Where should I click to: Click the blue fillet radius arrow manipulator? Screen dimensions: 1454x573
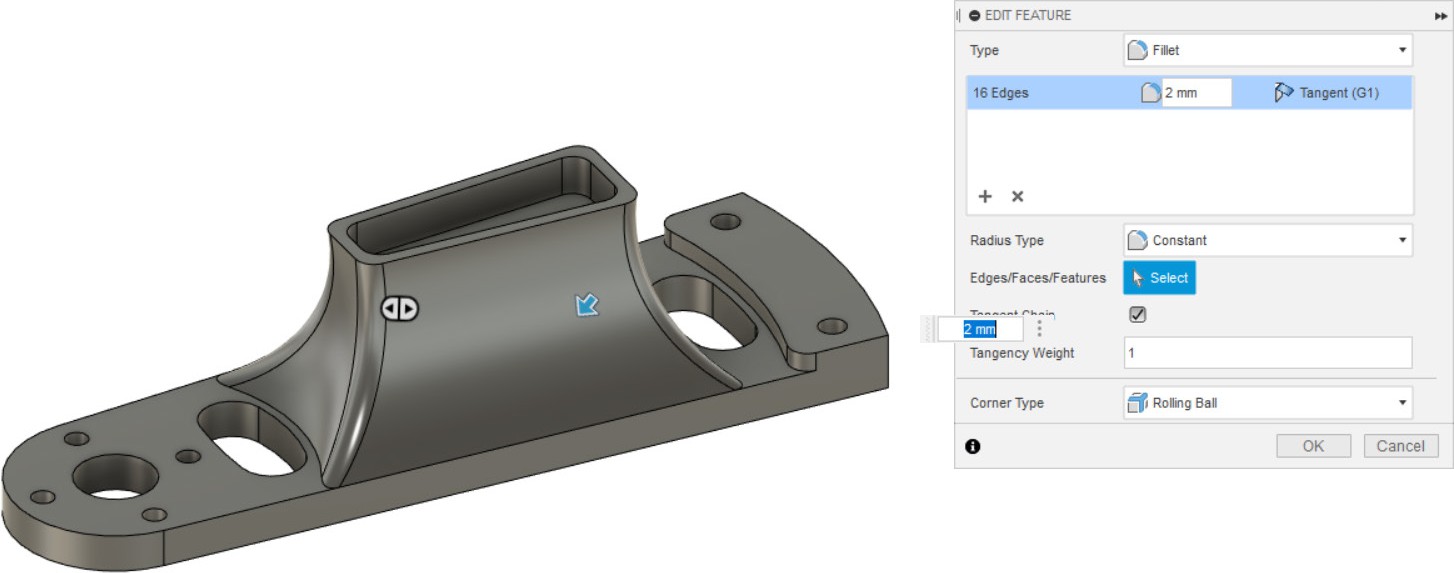(586, 305)
